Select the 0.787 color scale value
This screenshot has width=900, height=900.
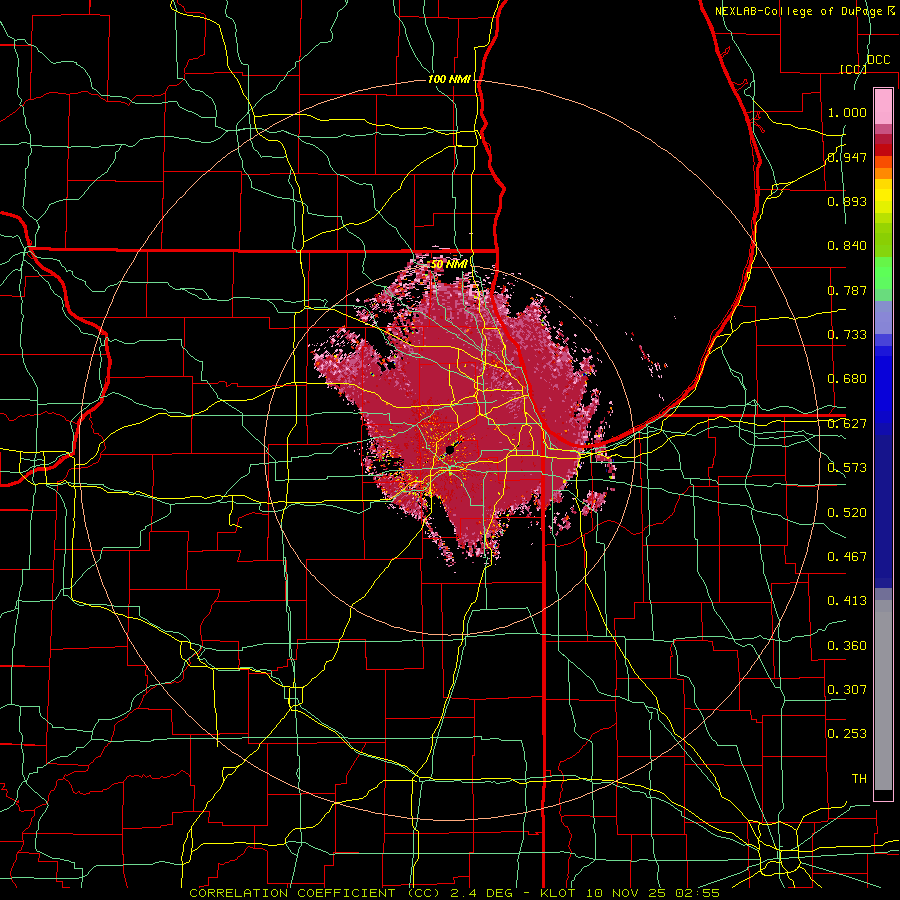847,290
